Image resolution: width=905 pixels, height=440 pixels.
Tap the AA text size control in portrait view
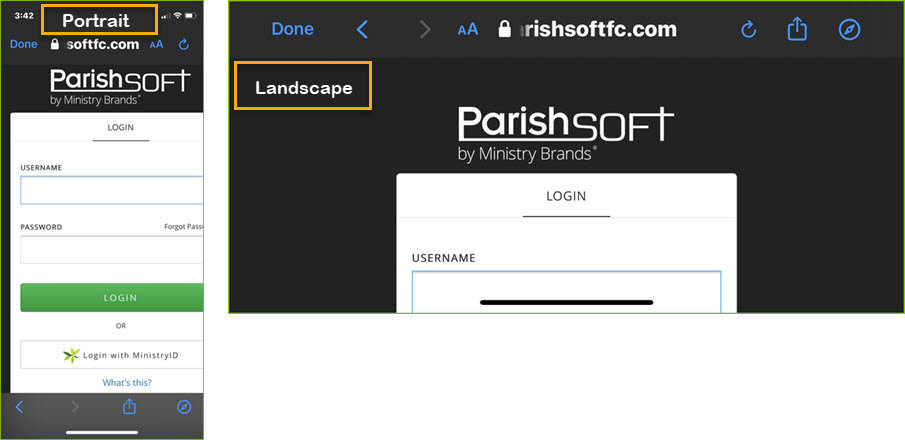tap(156, 44)
